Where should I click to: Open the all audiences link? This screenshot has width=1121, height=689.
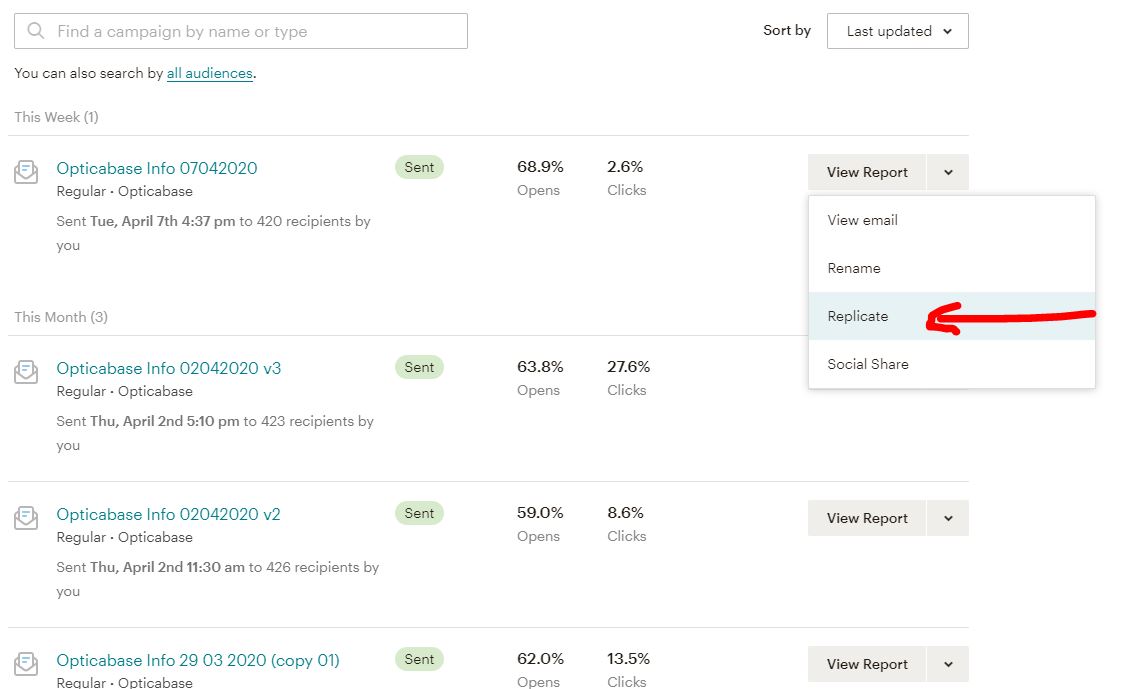[x=209, y=73]
